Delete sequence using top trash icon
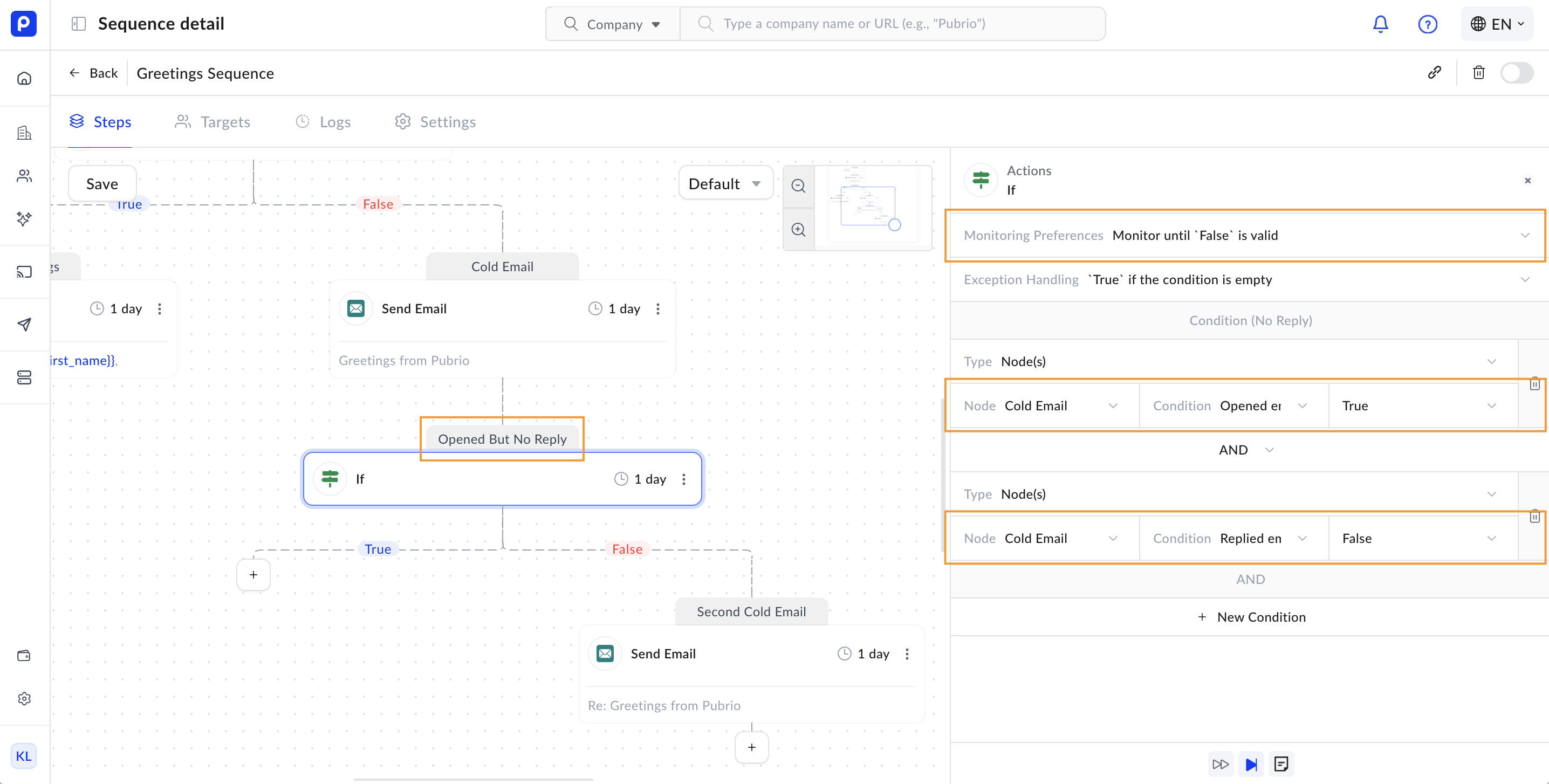Viewport: 1549px width, 784px height. [1479, 73]
